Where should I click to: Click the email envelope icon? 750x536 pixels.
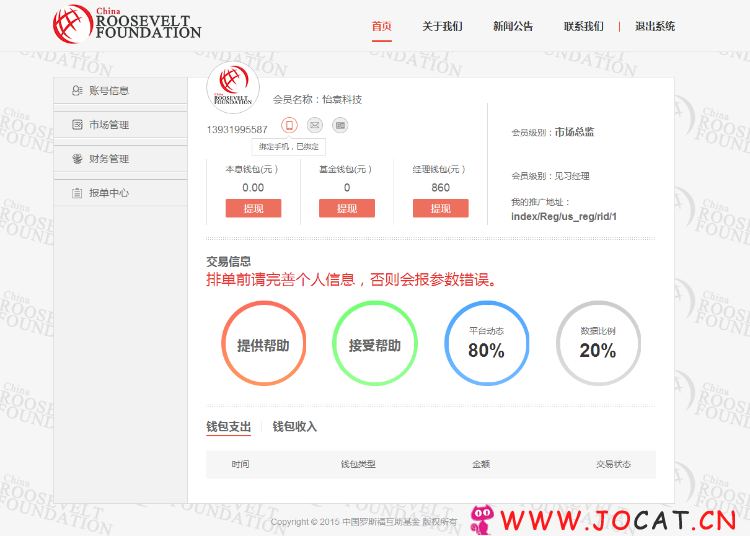[x=314, y=125]
